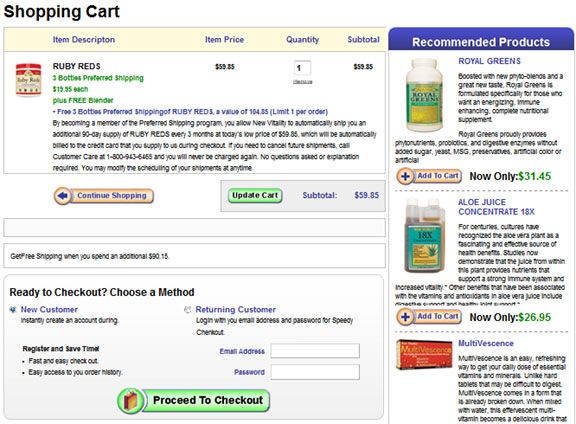Viewport: 576px width, 424px height.
Task: Focus the Password input field
Action: tap(315, 372)
